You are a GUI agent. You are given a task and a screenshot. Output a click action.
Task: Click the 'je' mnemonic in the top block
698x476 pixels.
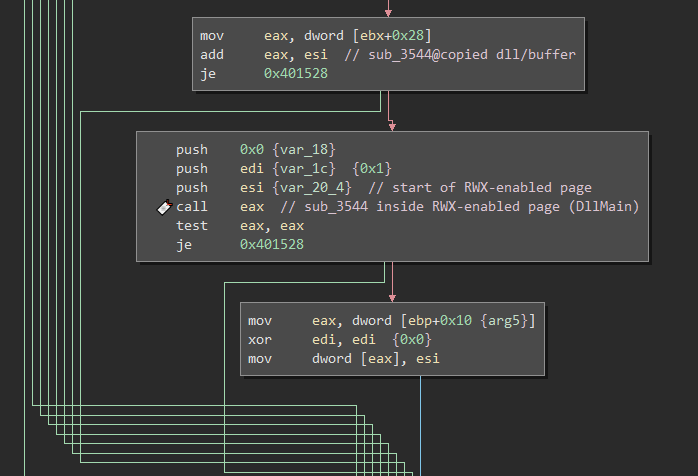208,73
